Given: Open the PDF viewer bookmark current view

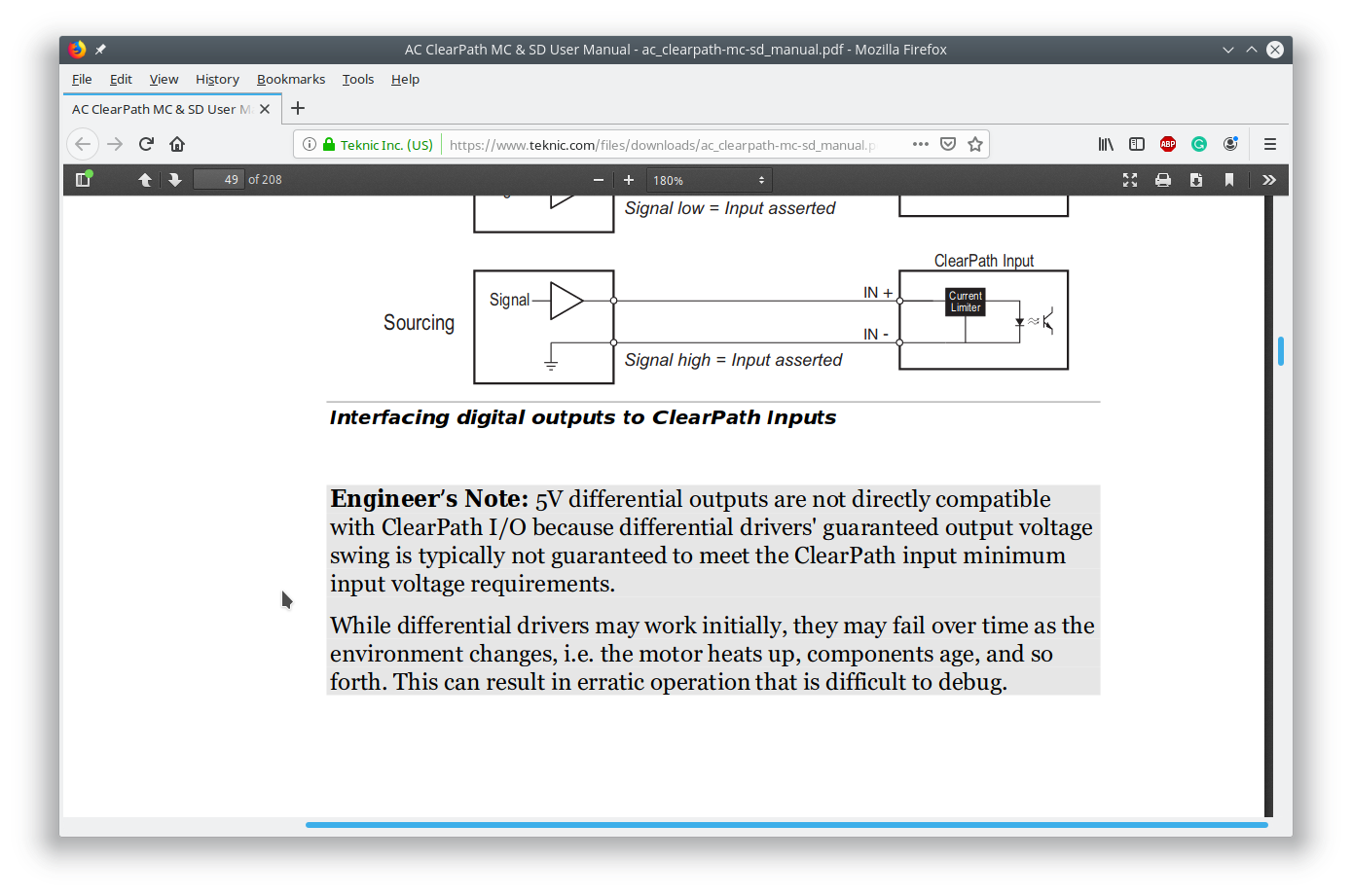Looking at the screenshot, I should tap(1229, 180).
